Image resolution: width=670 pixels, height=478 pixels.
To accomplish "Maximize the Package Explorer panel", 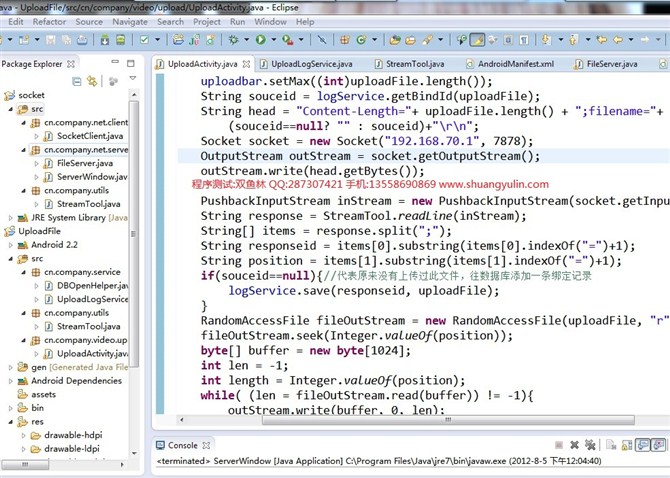I will tap(131, 64).
